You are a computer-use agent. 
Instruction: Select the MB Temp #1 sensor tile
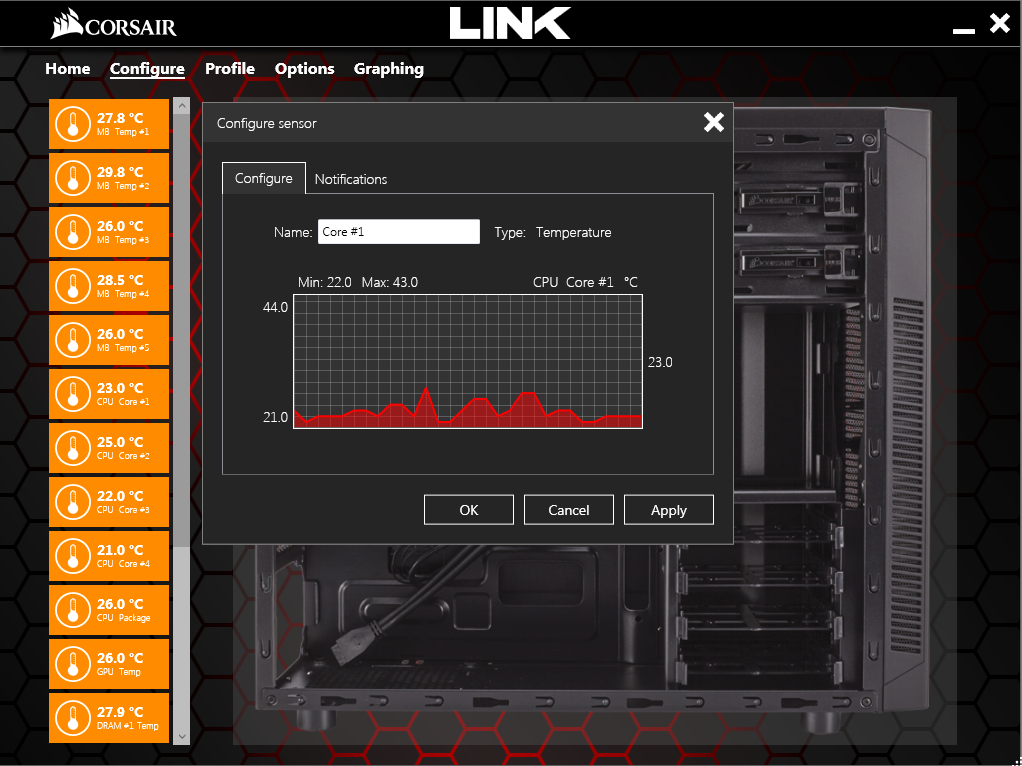[x=109, y=124]
